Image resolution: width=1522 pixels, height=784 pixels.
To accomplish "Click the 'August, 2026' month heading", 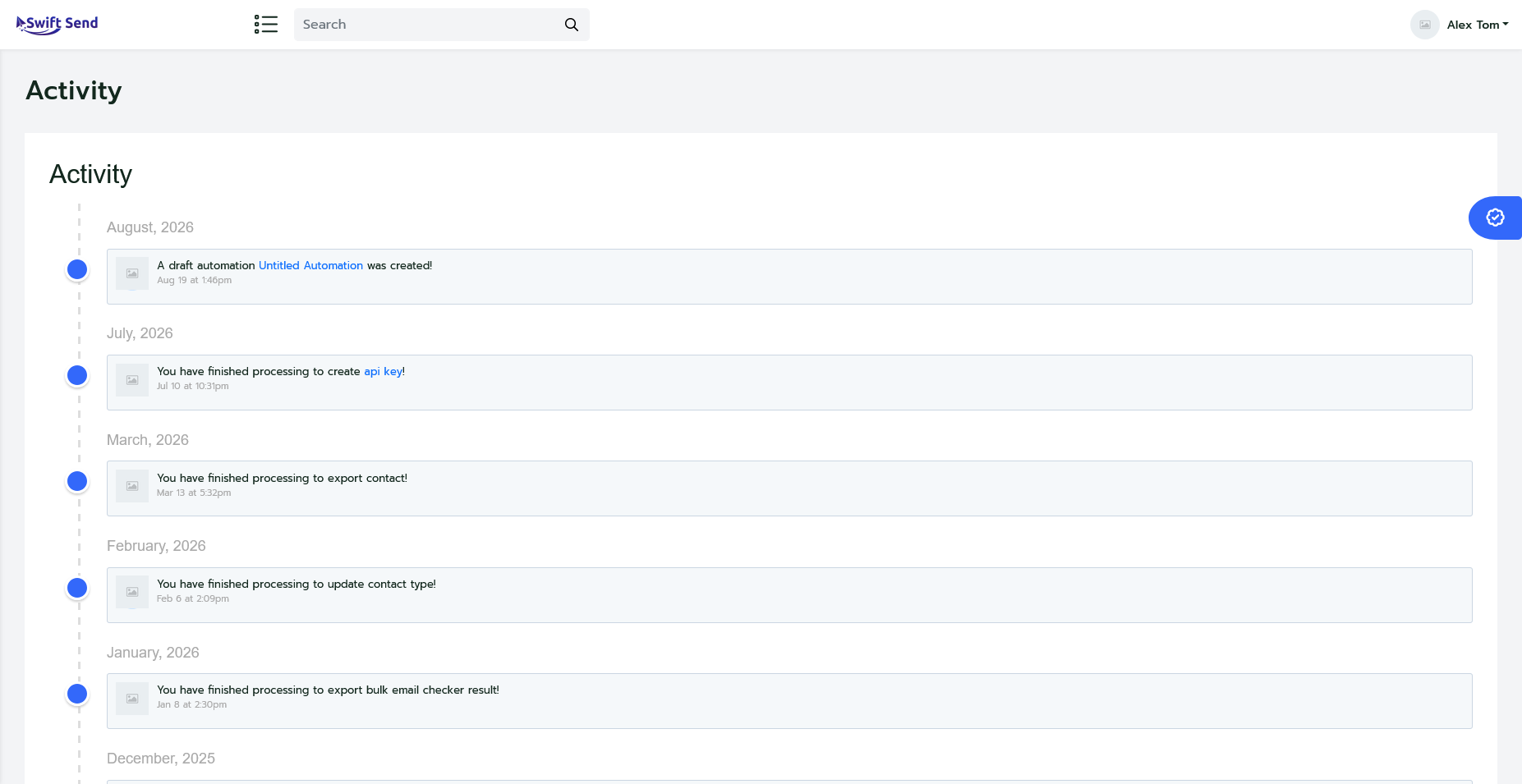I will point(150,227).
